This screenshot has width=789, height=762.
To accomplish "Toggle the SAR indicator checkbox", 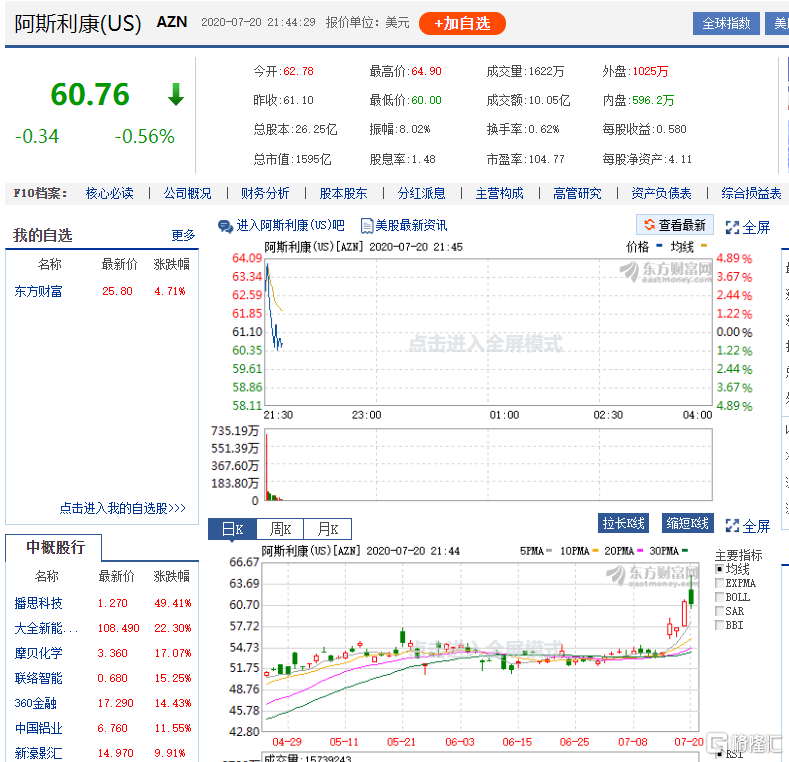I will [720, 611].
